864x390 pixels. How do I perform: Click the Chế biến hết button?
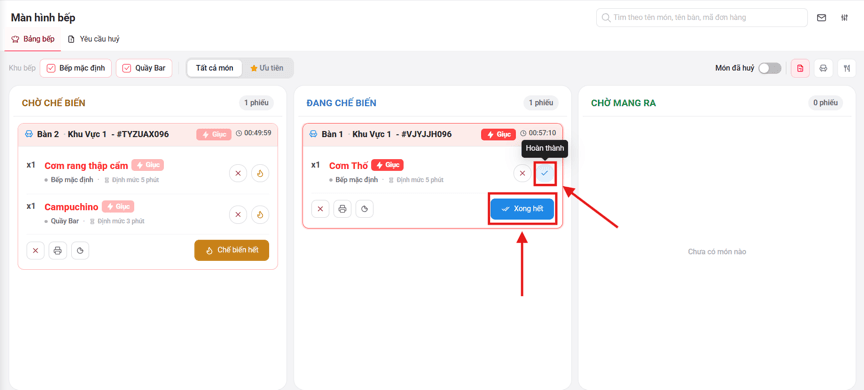[x=231, y=250]
